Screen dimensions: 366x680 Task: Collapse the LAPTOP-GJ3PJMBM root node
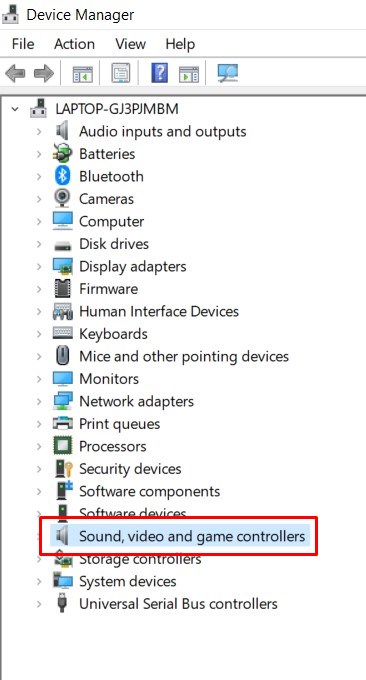[15, 109]
